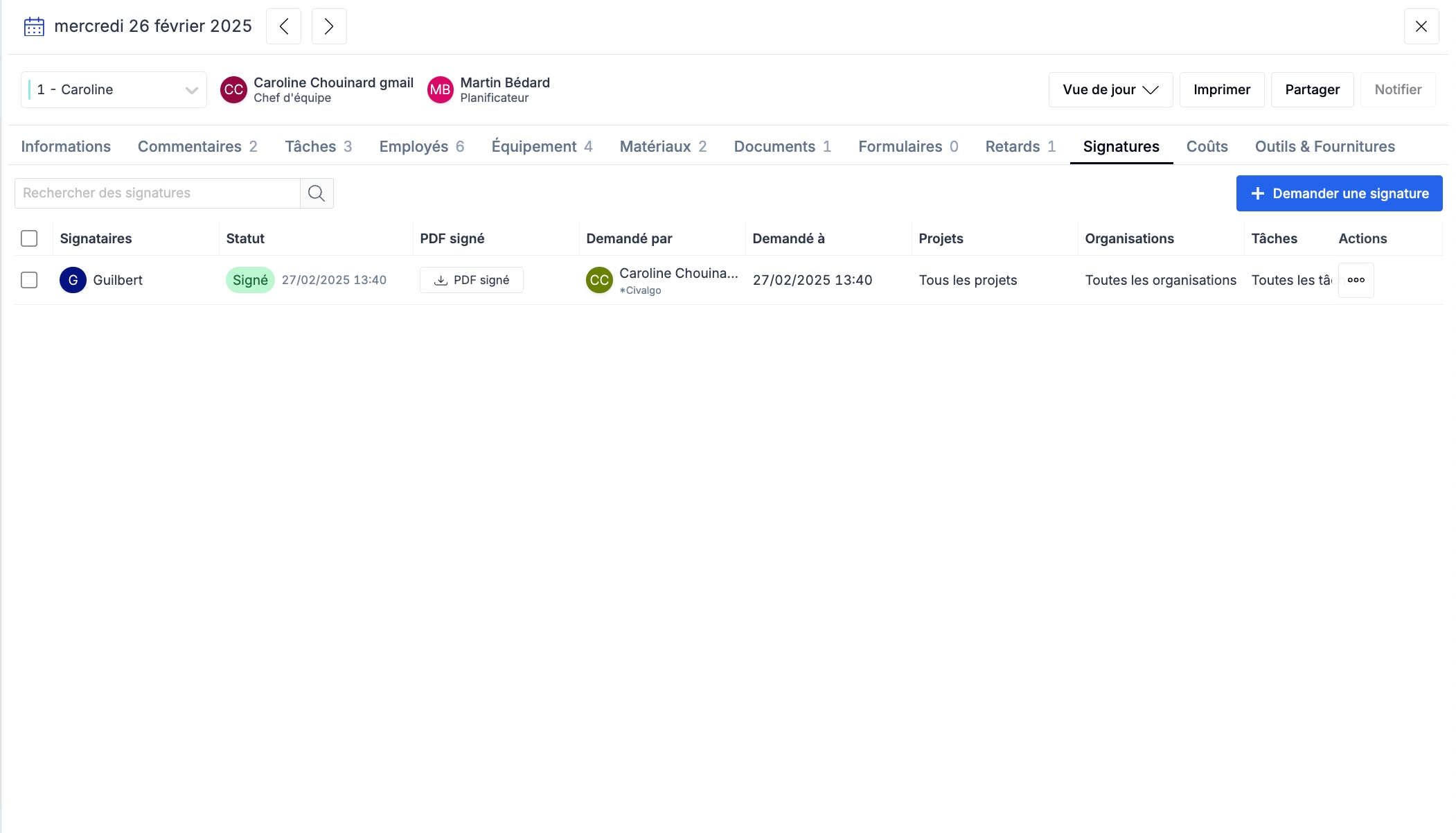Expand the Vue de jour dropdown

[1110, 89]
